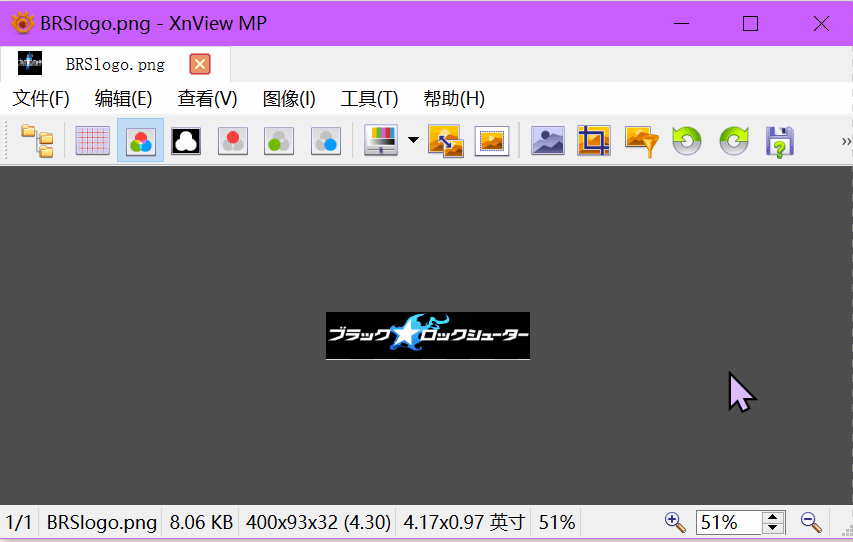Click the tab's BRSlogo thumbnail icon

tap(30, 63)
